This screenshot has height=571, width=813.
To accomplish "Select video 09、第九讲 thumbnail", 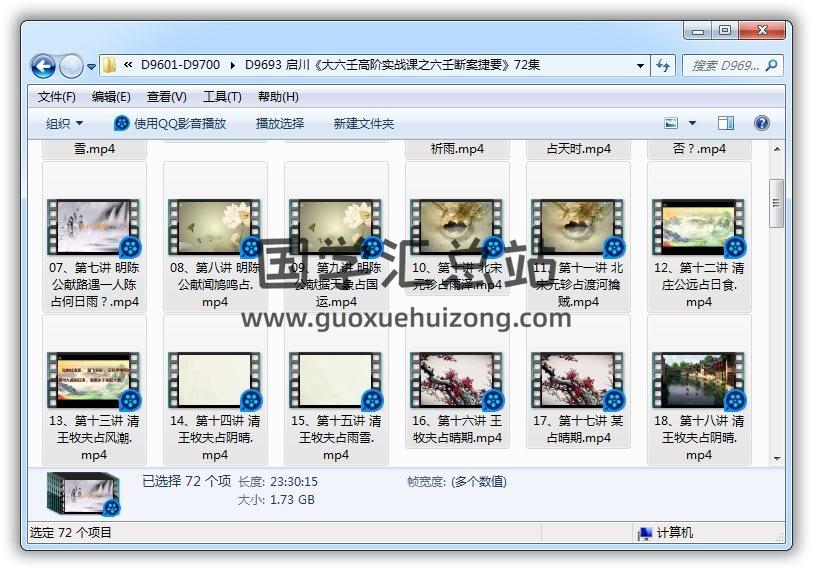I will tap(336, 227).
